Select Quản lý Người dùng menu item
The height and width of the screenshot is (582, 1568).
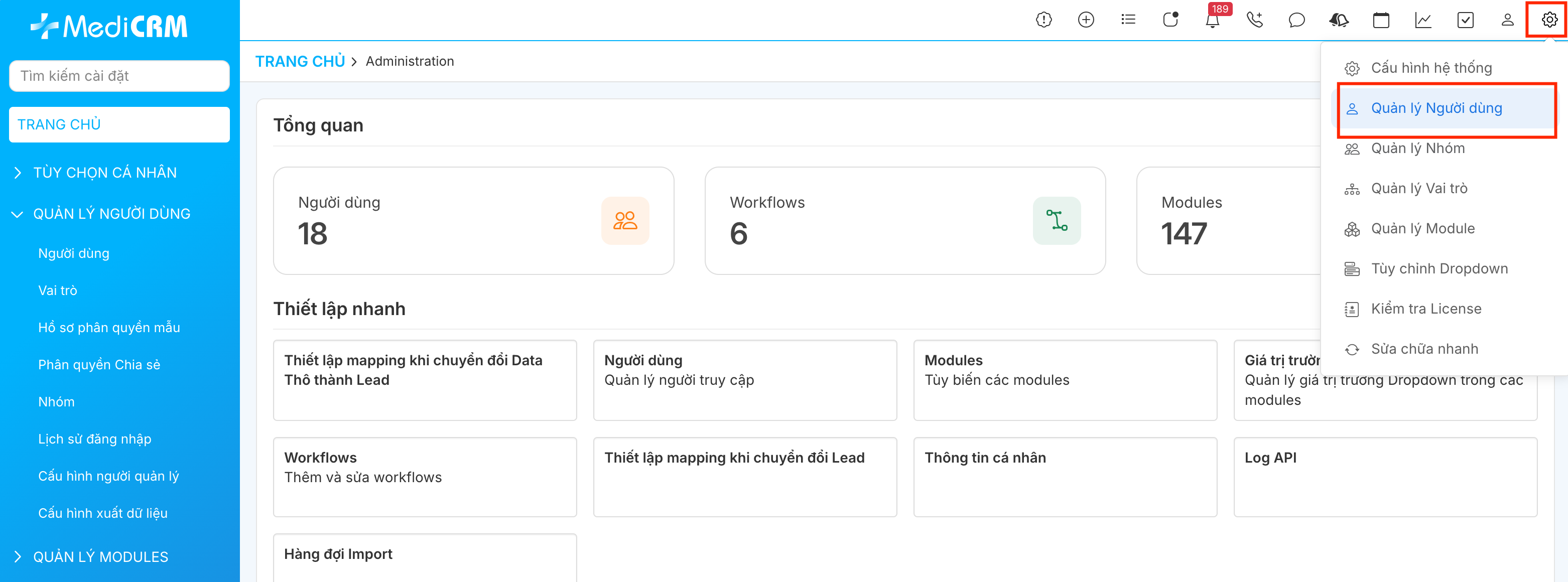coord(1436,108)
